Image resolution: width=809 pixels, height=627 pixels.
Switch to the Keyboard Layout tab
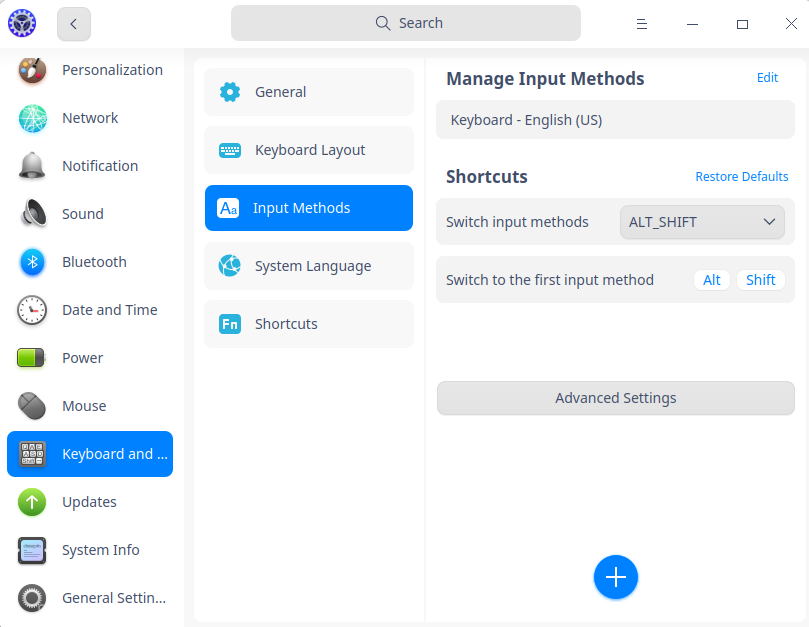[x=308, y=149]
